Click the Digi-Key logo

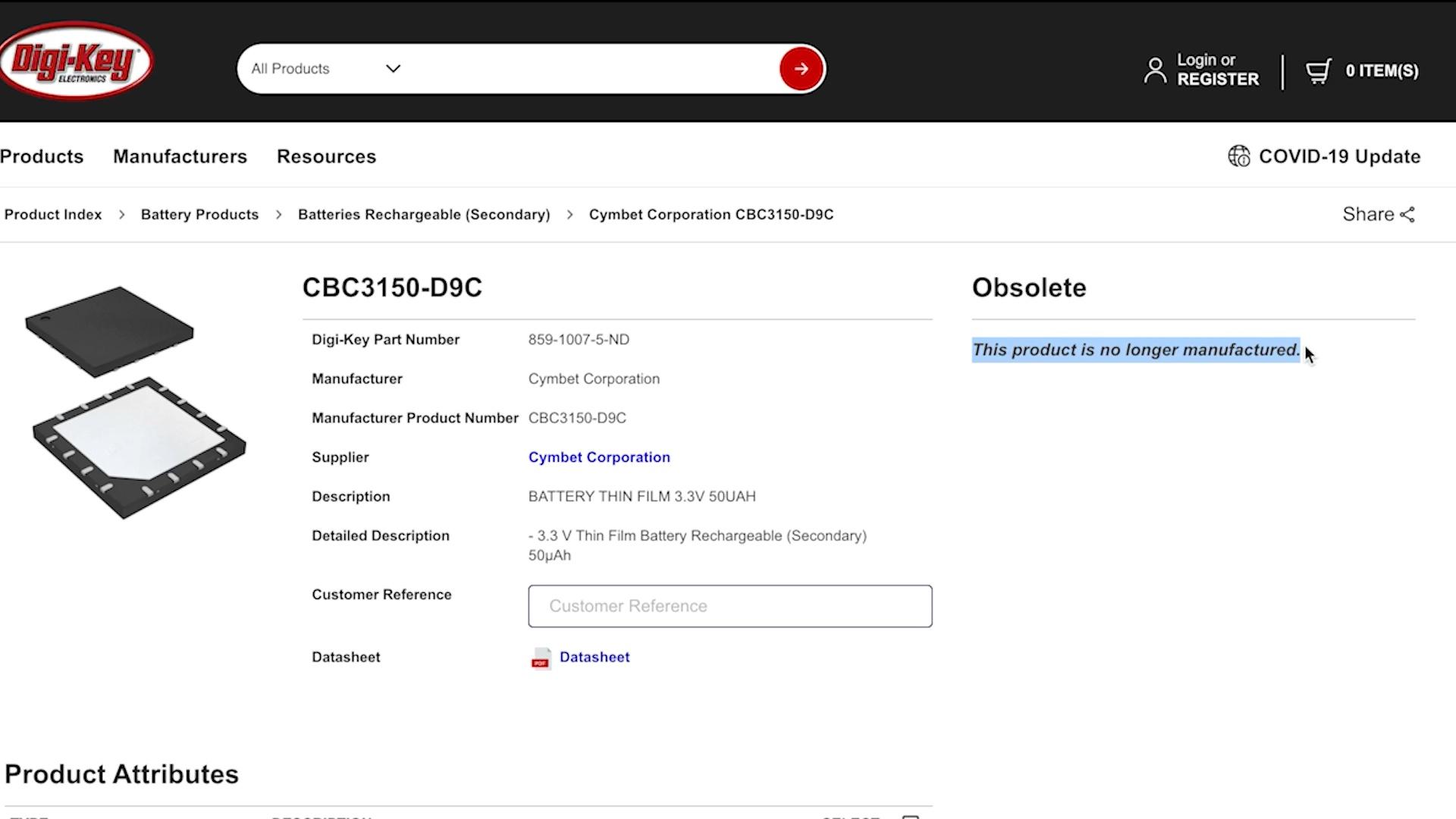click(x=76, y=62)
